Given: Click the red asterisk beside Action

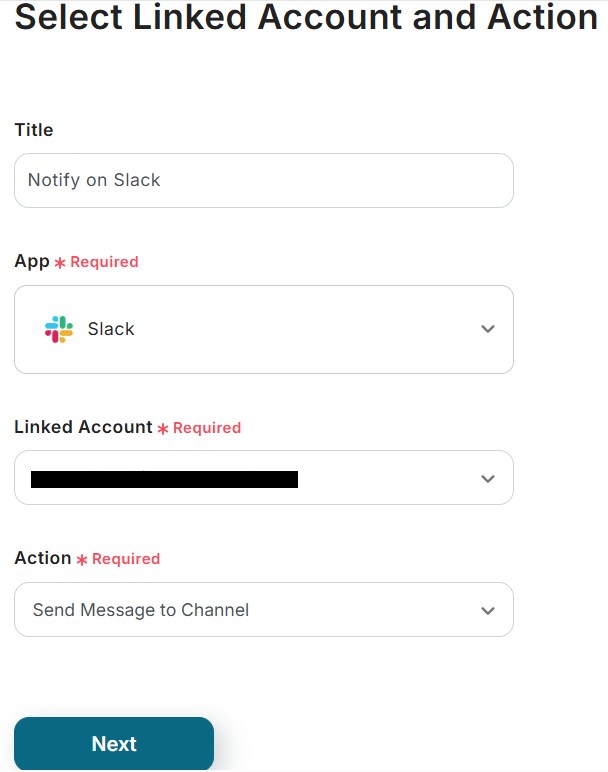Looking at the screenshot, I should coord(82,559).
